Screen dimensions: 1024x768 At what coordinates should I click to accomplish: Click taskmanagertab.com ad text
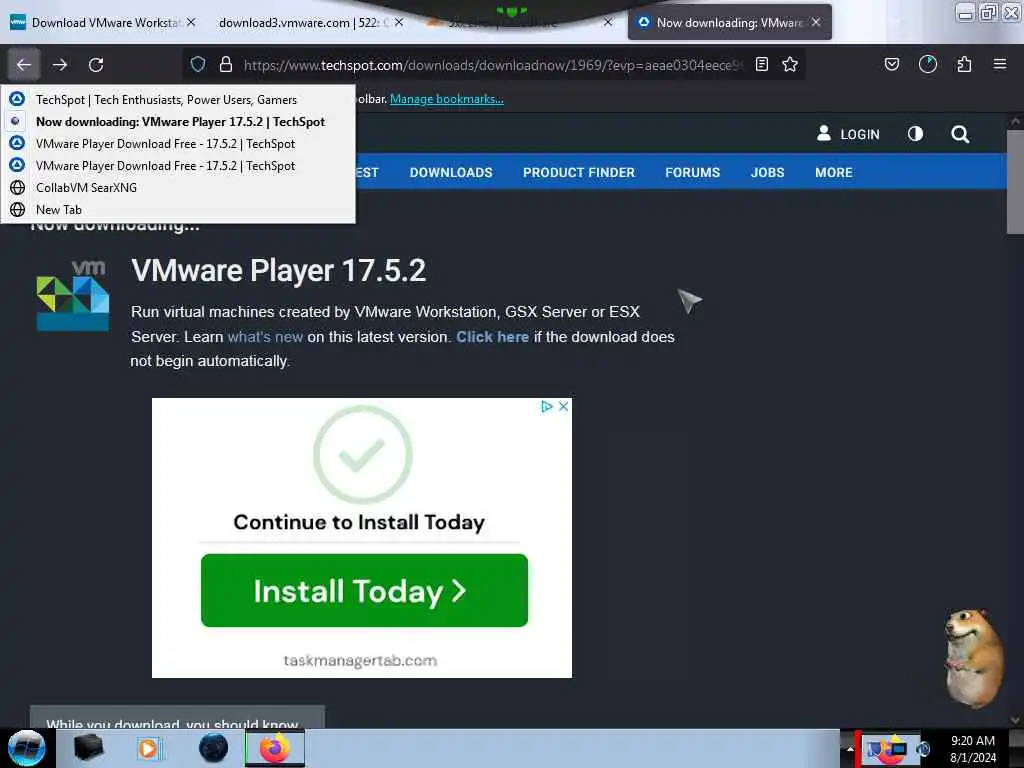coord(360,660)
